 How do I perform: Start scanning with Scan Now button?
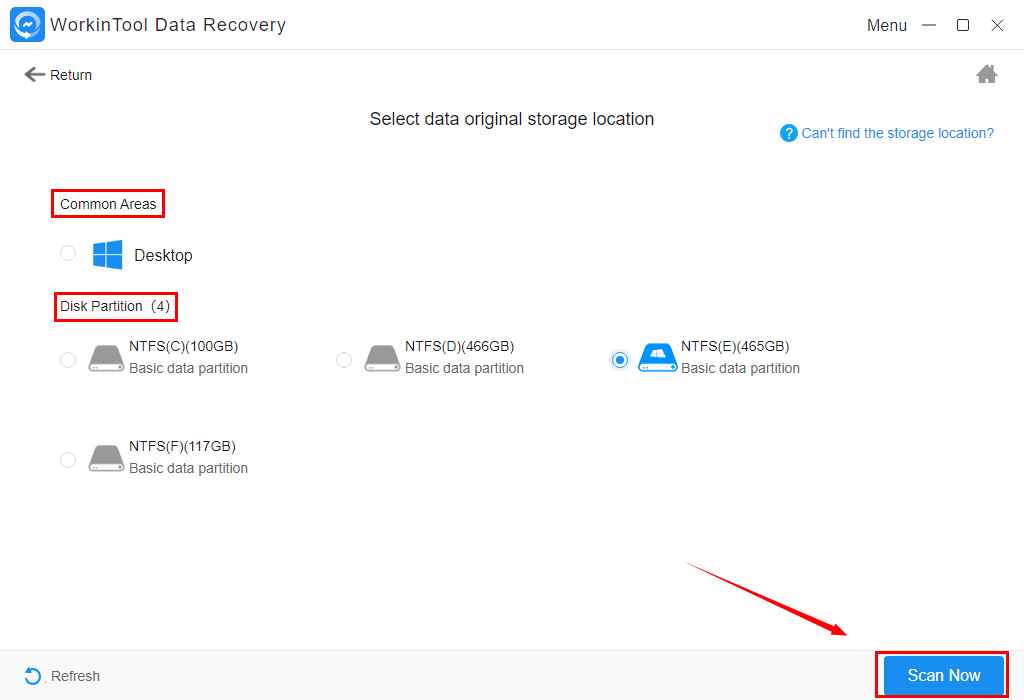[x=943, y=675]
